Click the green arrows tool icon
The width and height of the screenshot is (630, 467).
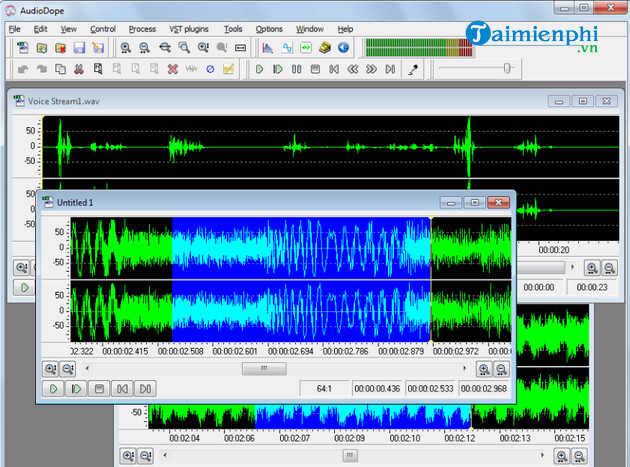click(306, 48)
